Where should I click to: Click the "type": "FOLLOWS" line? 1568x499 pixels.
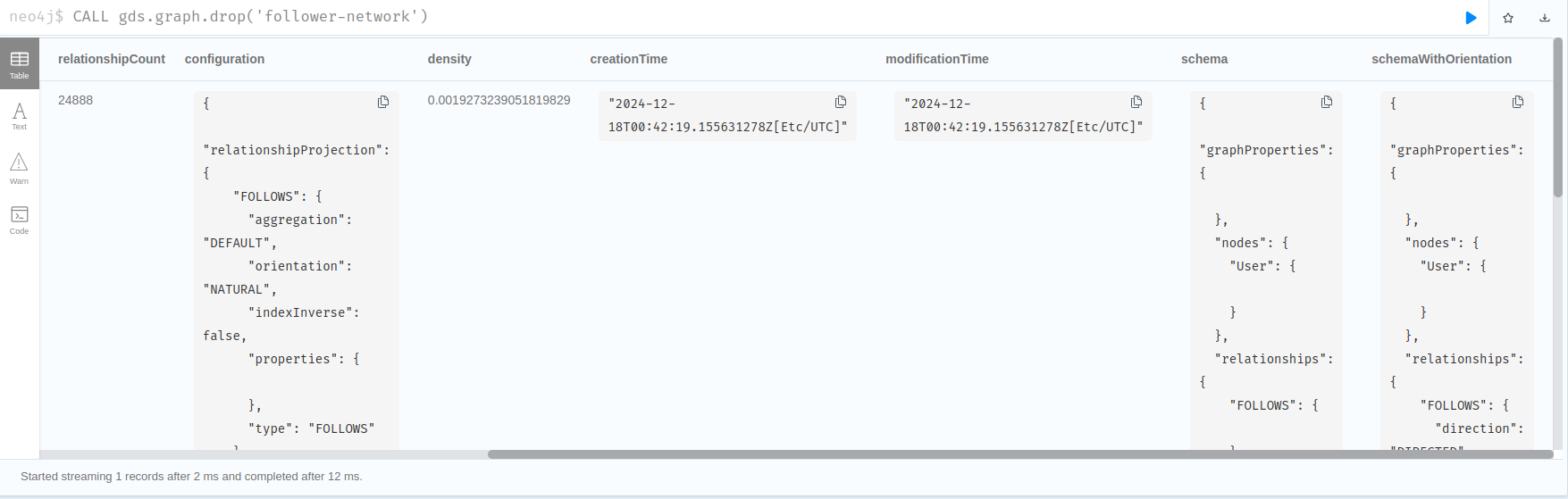(x=311, y=428)
